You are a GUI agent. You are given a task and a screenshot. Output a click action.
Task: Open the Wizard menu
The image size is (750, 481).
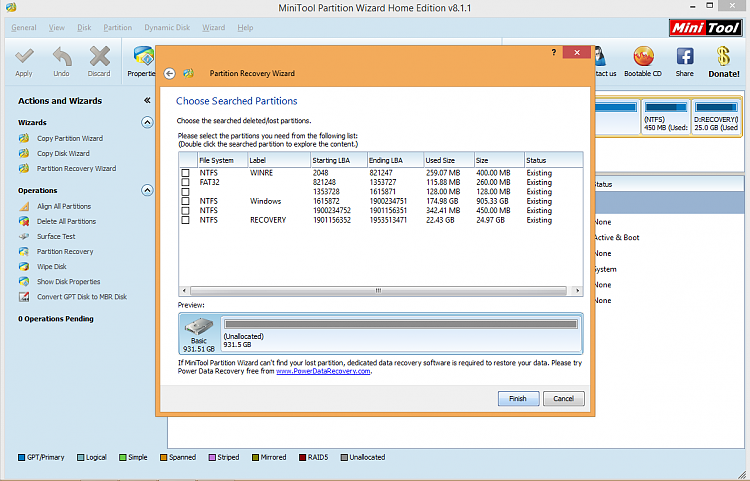point(213,28)
